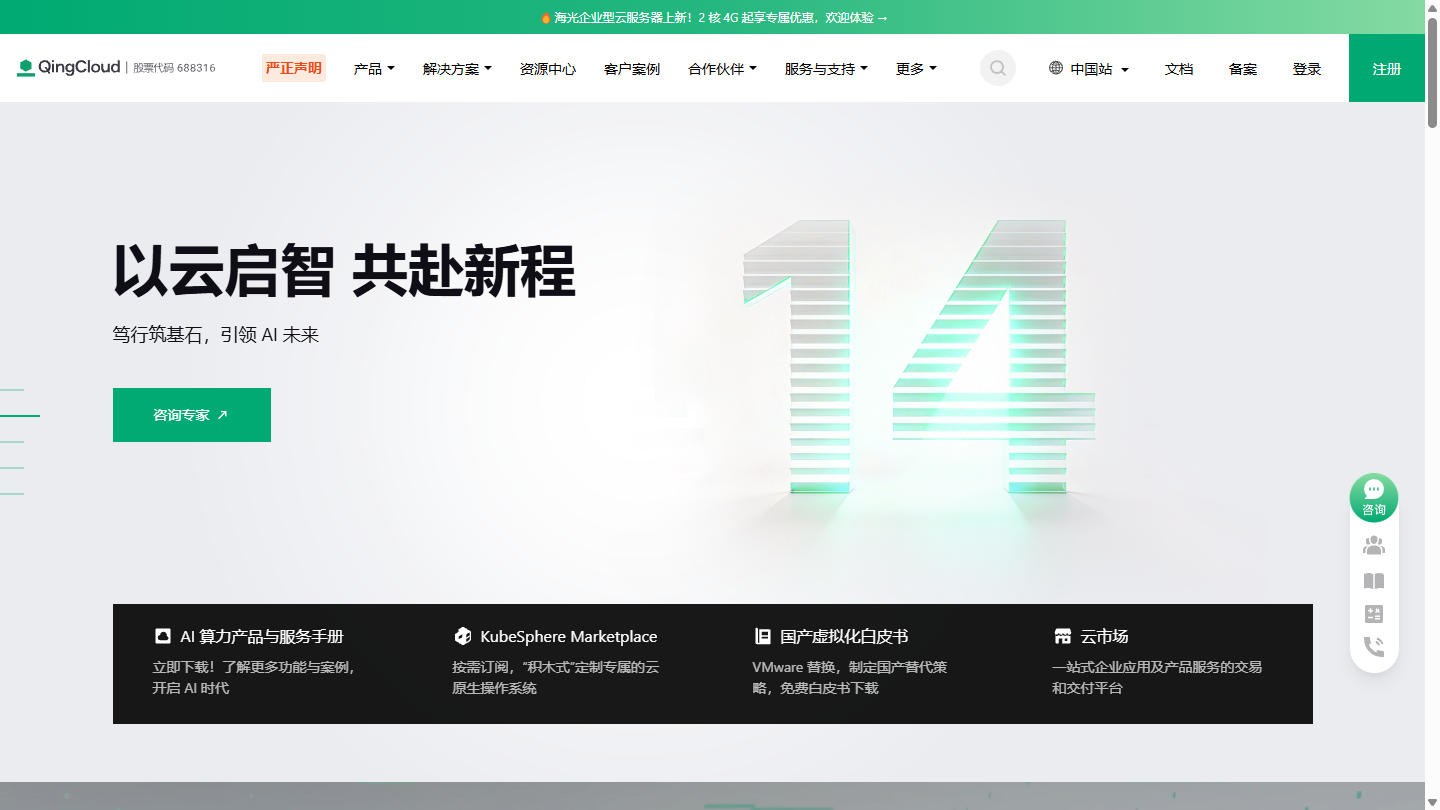Open 文档 in the top navigation

[1179, 69]
